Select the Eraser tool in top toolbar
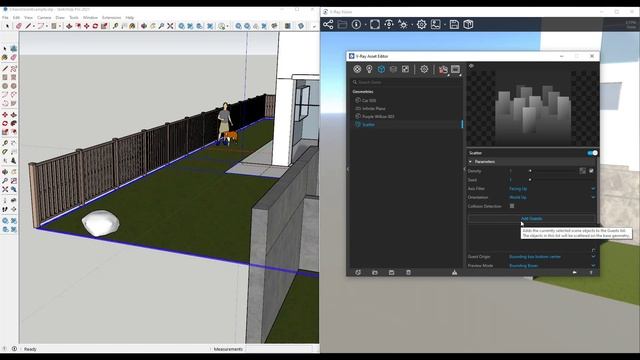Image resolution: width=640 pixels, height=360 pixels. coord(18,26)
